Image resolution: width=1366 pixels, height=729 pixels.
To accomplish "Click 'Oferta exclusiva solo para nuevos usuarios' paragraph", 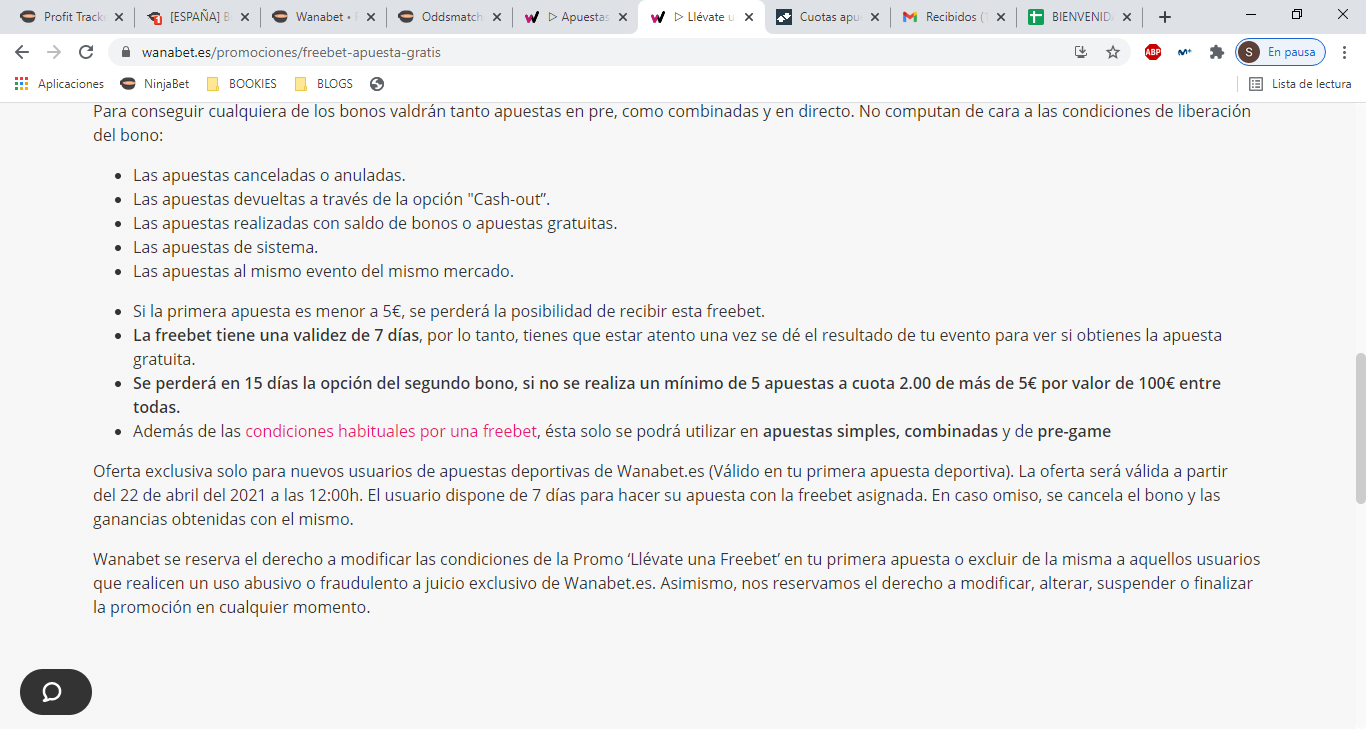I will (x=660, y=495).
